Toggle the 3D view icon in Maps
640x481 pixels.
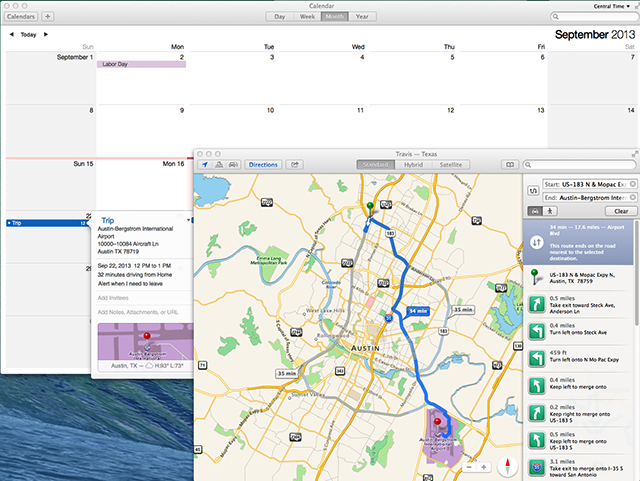[x=219, y=165]
